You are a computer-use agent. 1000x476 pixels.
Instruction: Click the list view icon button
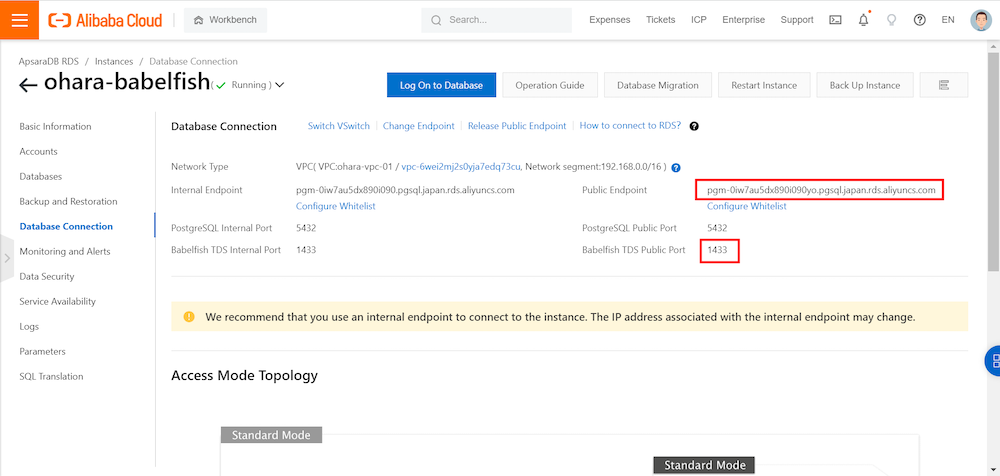click(x=943, y=85)
